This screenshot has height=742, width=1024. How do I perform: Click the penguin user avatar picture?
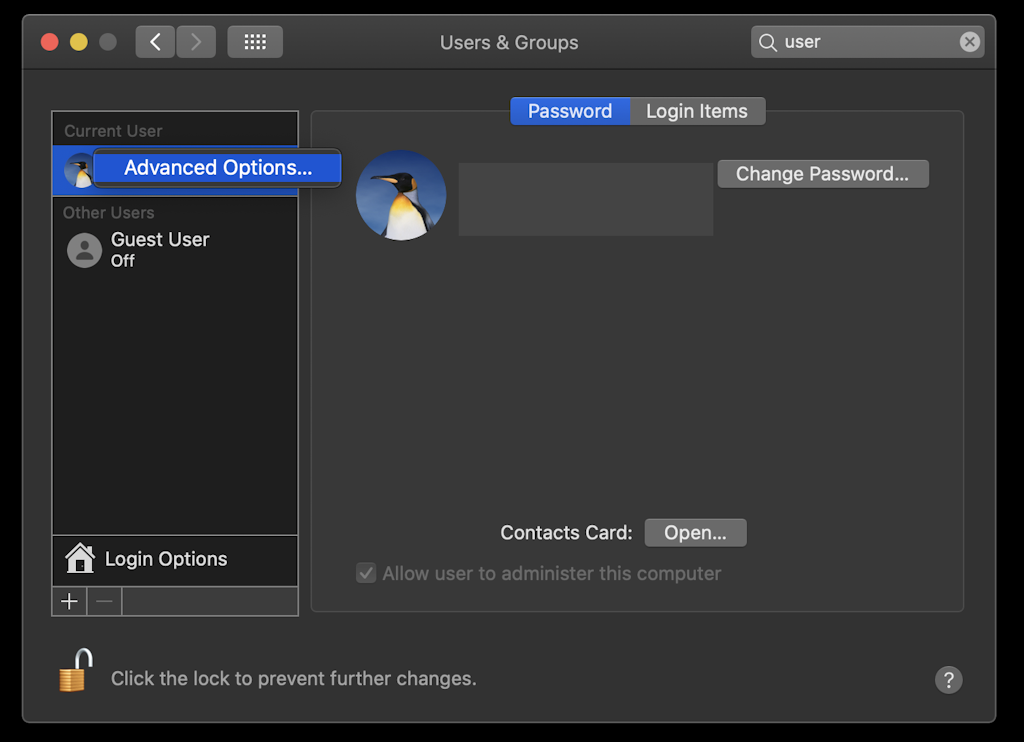(x=400, y=195)
